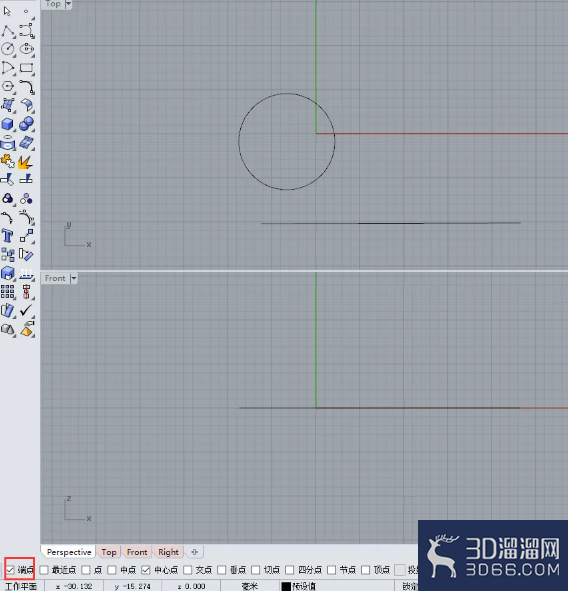568x591 pixels.
Task: Select the rectangle tool
Action: point(26,68)
